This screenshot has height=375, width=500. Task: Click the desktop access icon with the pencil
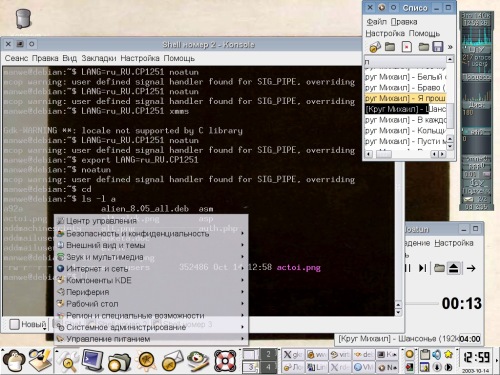40,360
